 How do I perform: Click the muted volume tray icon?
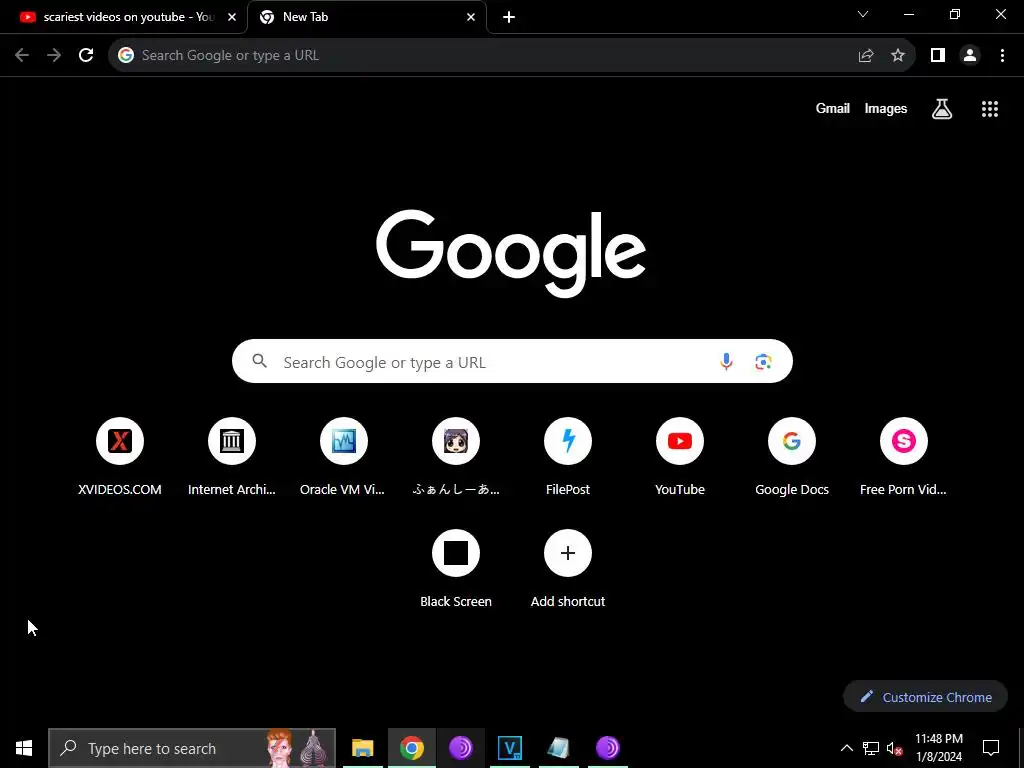click(894, 748)
